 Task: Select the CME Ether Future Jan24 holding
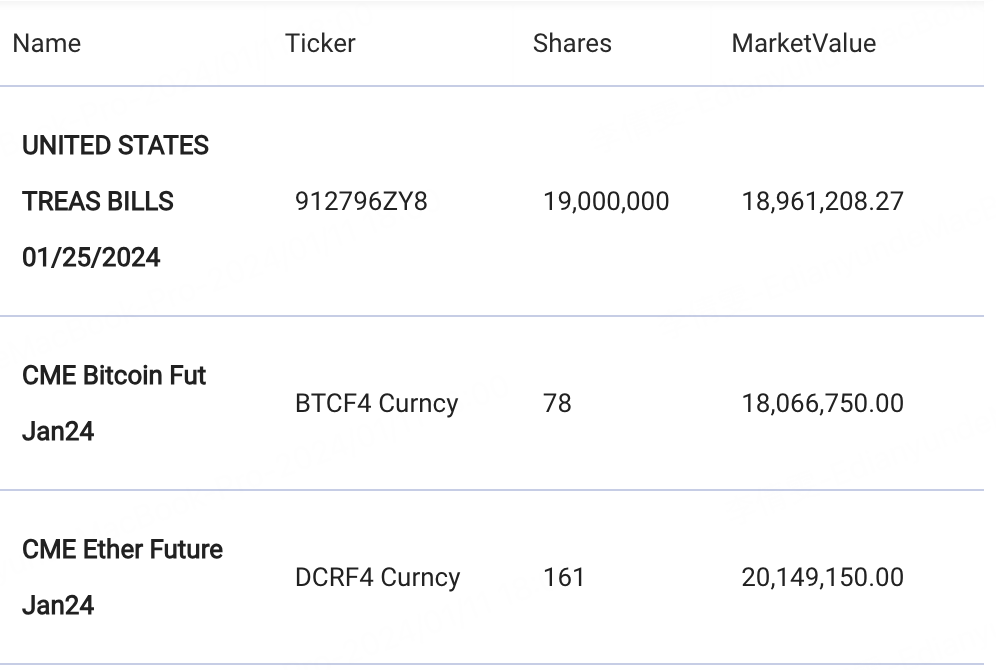123,577
